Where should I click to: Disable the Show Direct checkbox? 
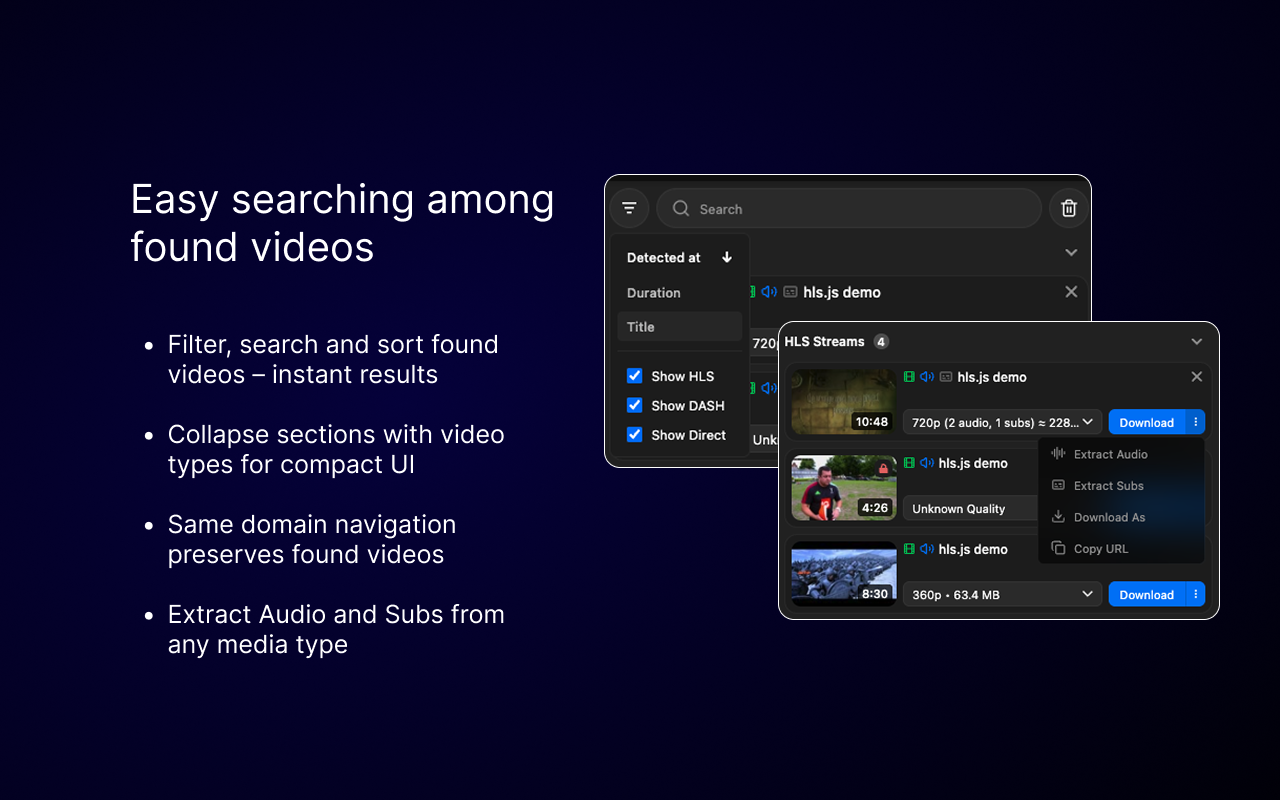(635, 435)
